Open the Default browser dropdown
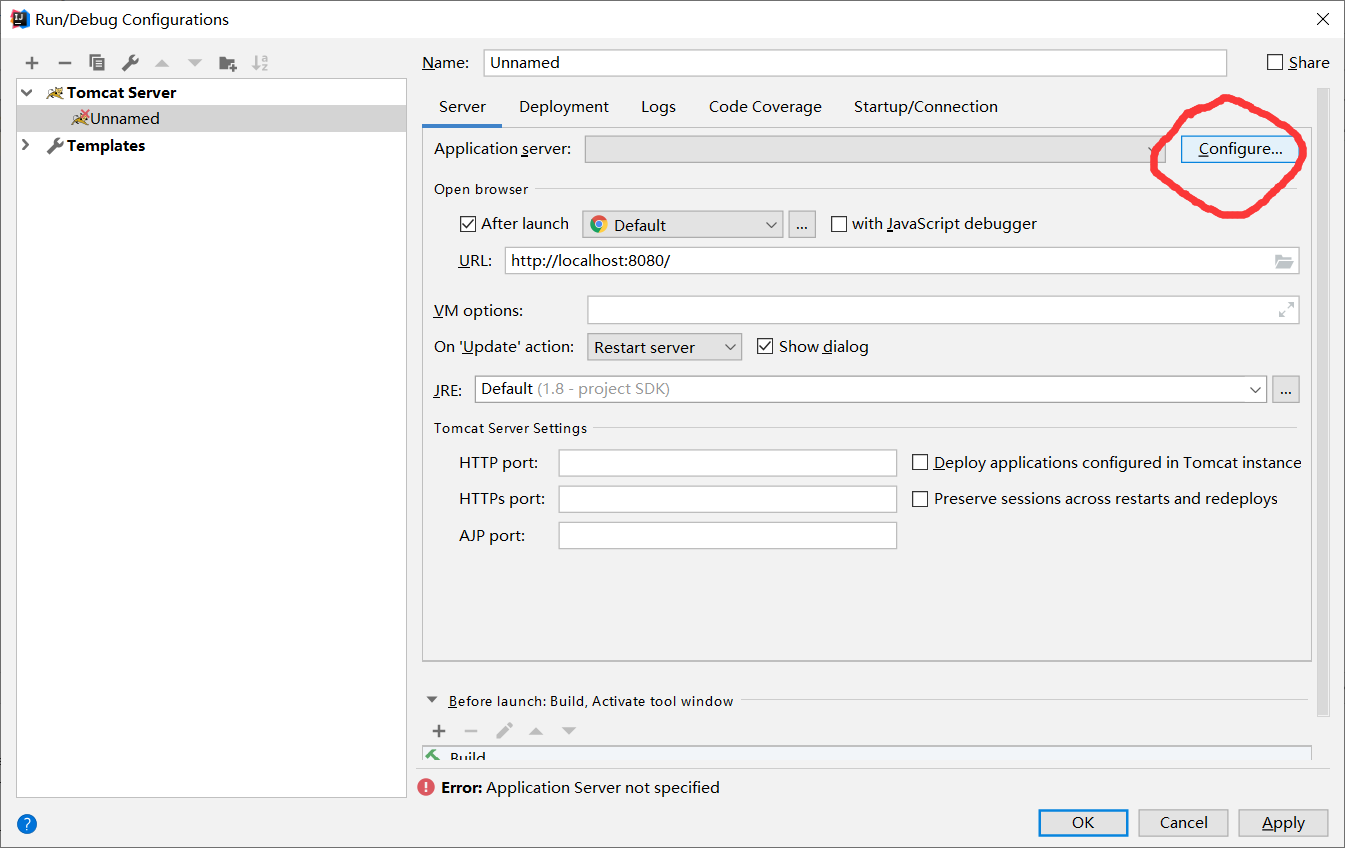Image resolution: width=1345 pixels, height=848 pixels. click(683, 224)
